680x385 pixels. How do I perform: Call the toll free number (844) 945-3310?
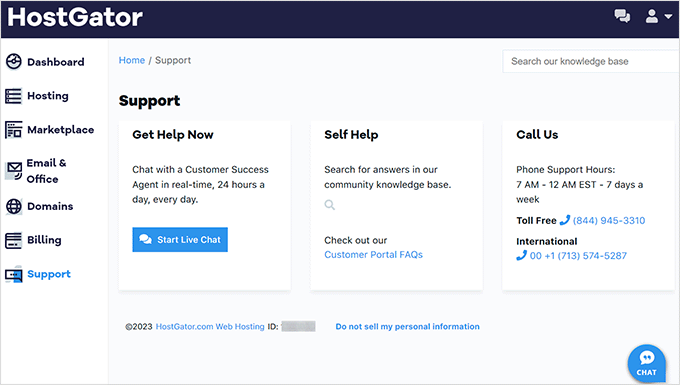[x=609, y=220]
